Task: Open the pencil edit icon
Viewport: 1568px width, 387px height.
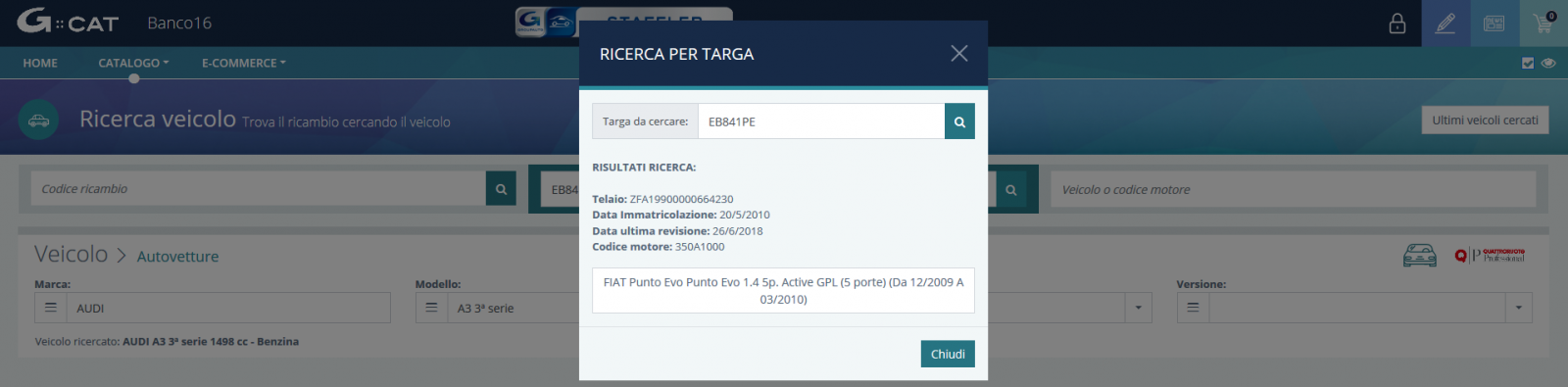Action: point(1445,24)
